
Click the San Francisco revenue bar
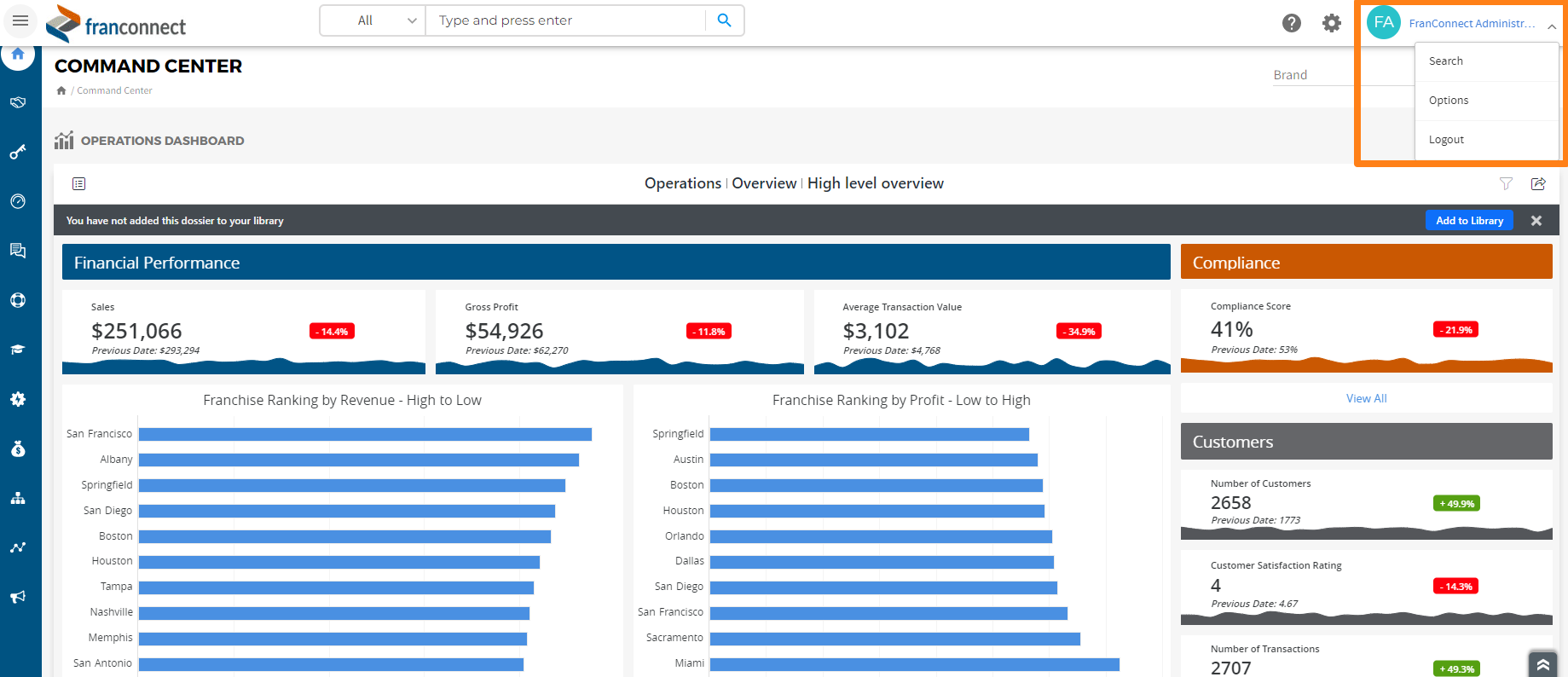(365, 434)
